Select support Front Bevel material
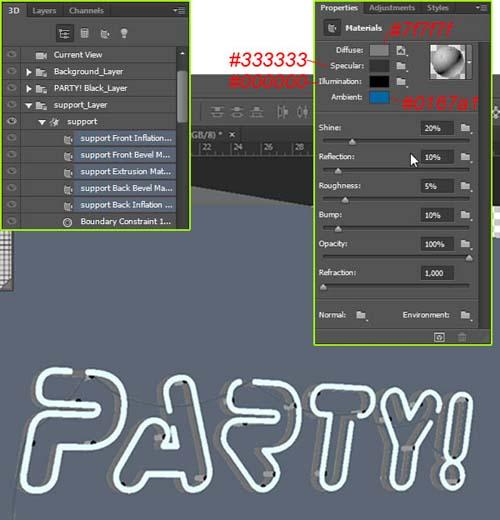 (x=126, y=155)
